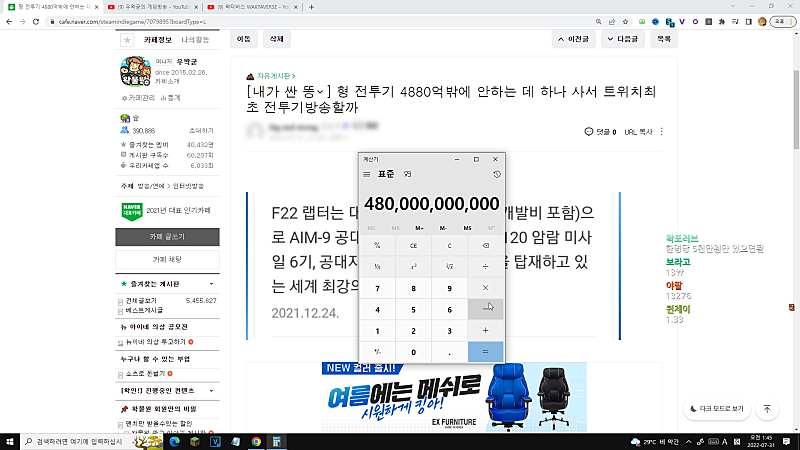
Task: Click digit 0 on the calculator
Action: point(413,352)
